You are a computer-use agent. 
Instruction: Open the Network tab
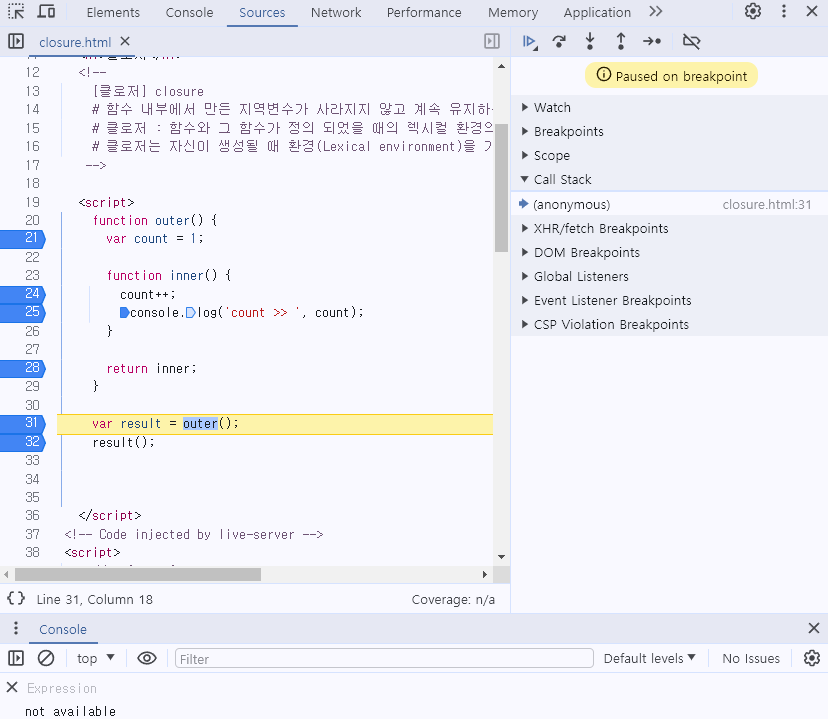pos(336,12)
